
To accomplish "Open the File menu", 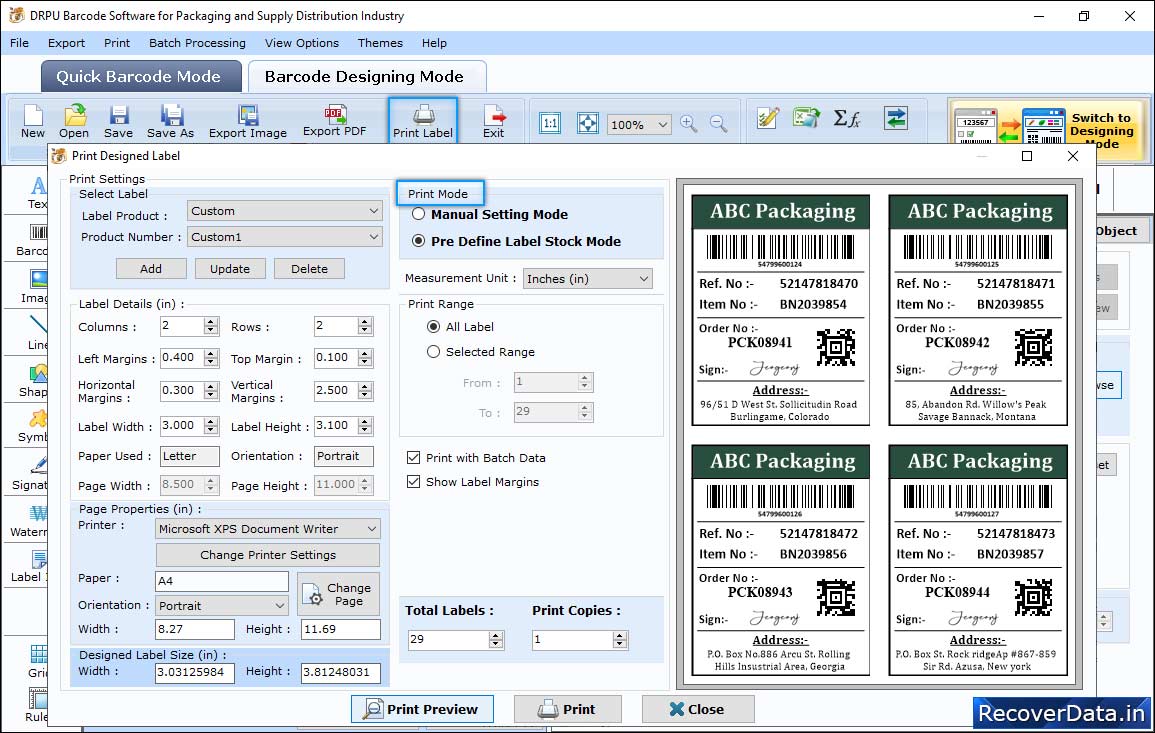I will 19,43.
